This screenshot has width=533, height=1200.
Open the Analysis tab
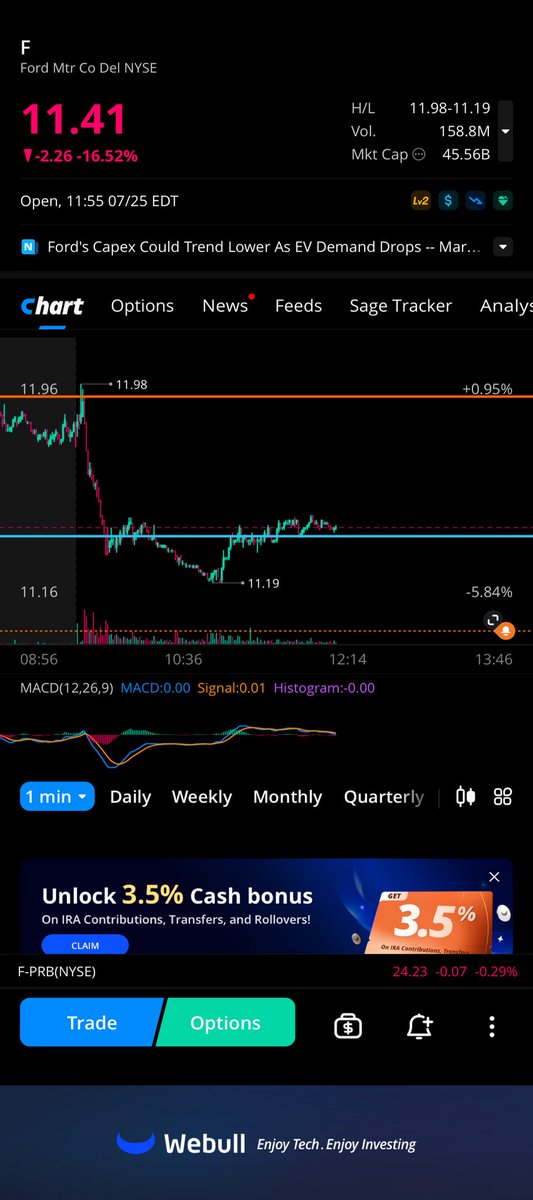[x=506, y=306]
